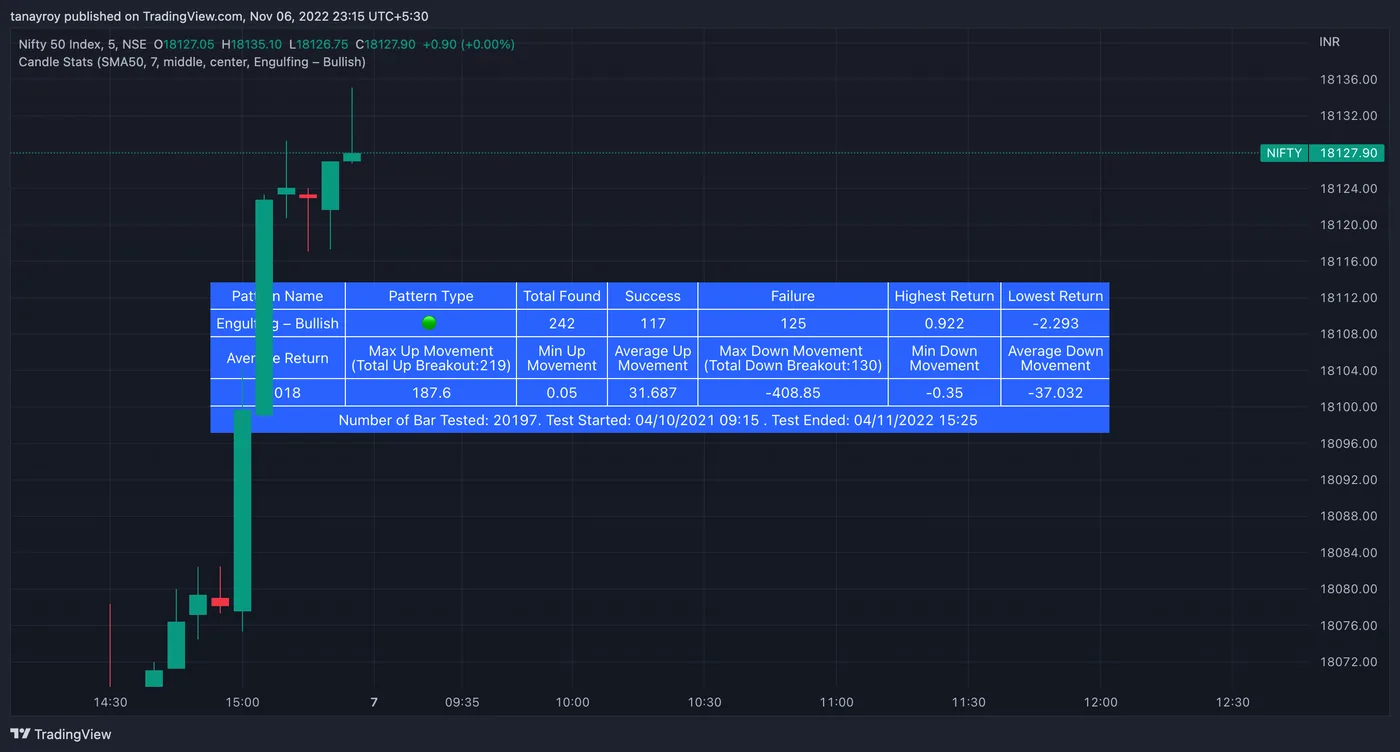Viewport: 1400px width, 752px height.
Task: Click the 10:00 time axis label
Action: click(x=573, y=702)
